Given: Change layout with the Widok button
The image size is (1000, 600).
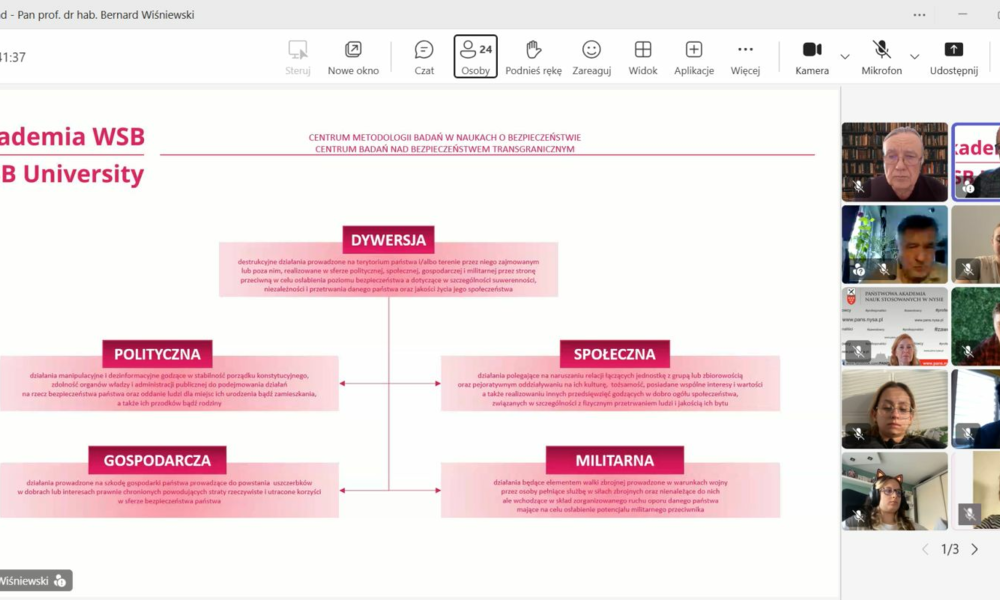Looking at the screenshot, I should click(643, 57).
